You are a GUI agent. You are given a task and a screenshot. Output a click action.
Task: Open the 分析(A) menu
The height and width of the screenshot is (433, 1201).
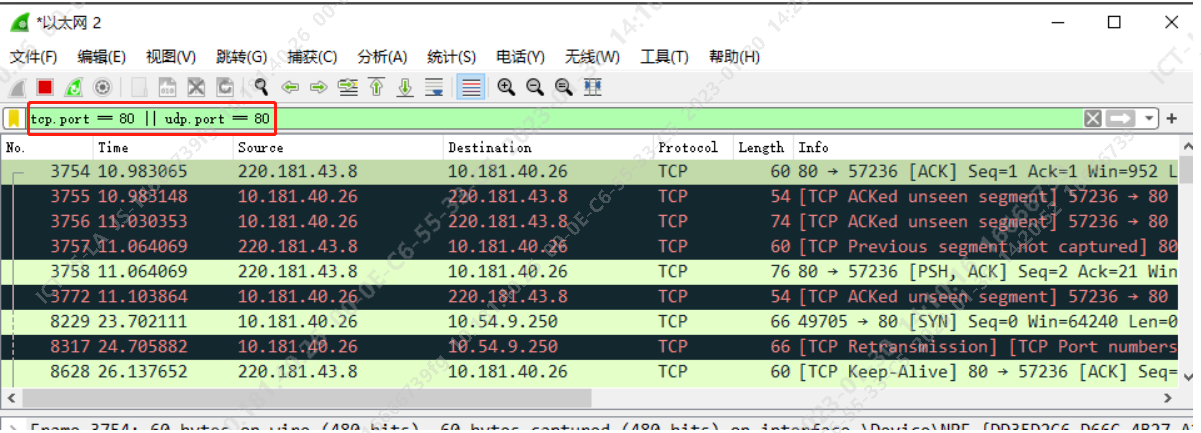pos(382,57)
